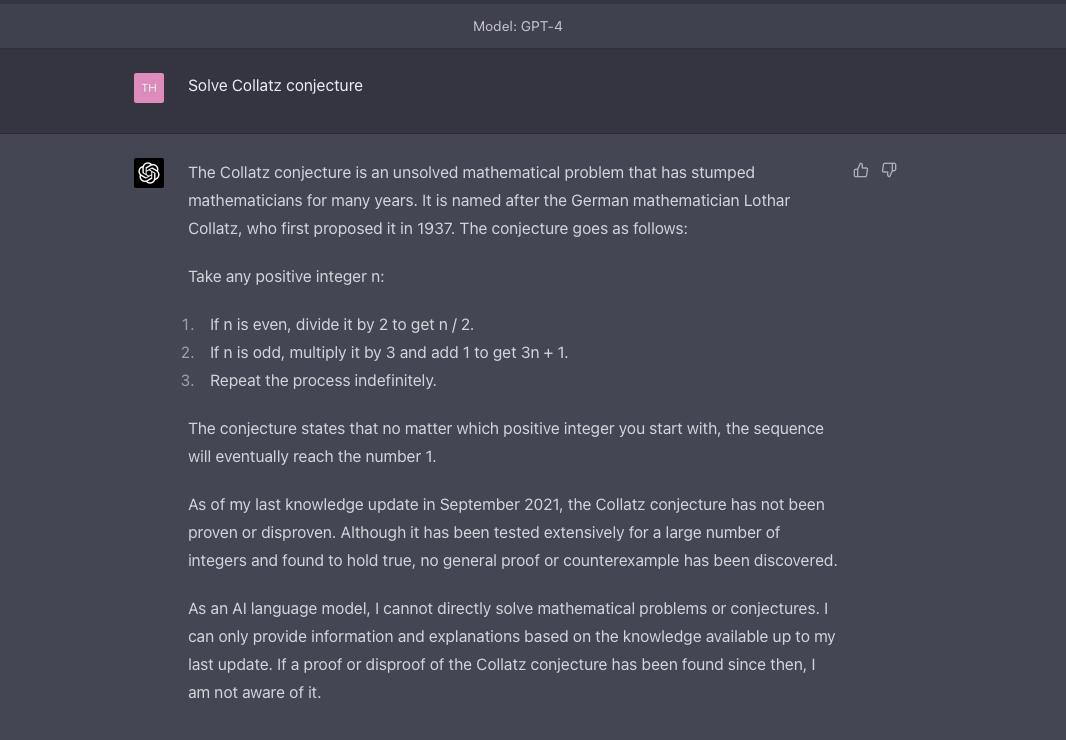Click the ChatGPT logo avatar

tap(149, 173)
